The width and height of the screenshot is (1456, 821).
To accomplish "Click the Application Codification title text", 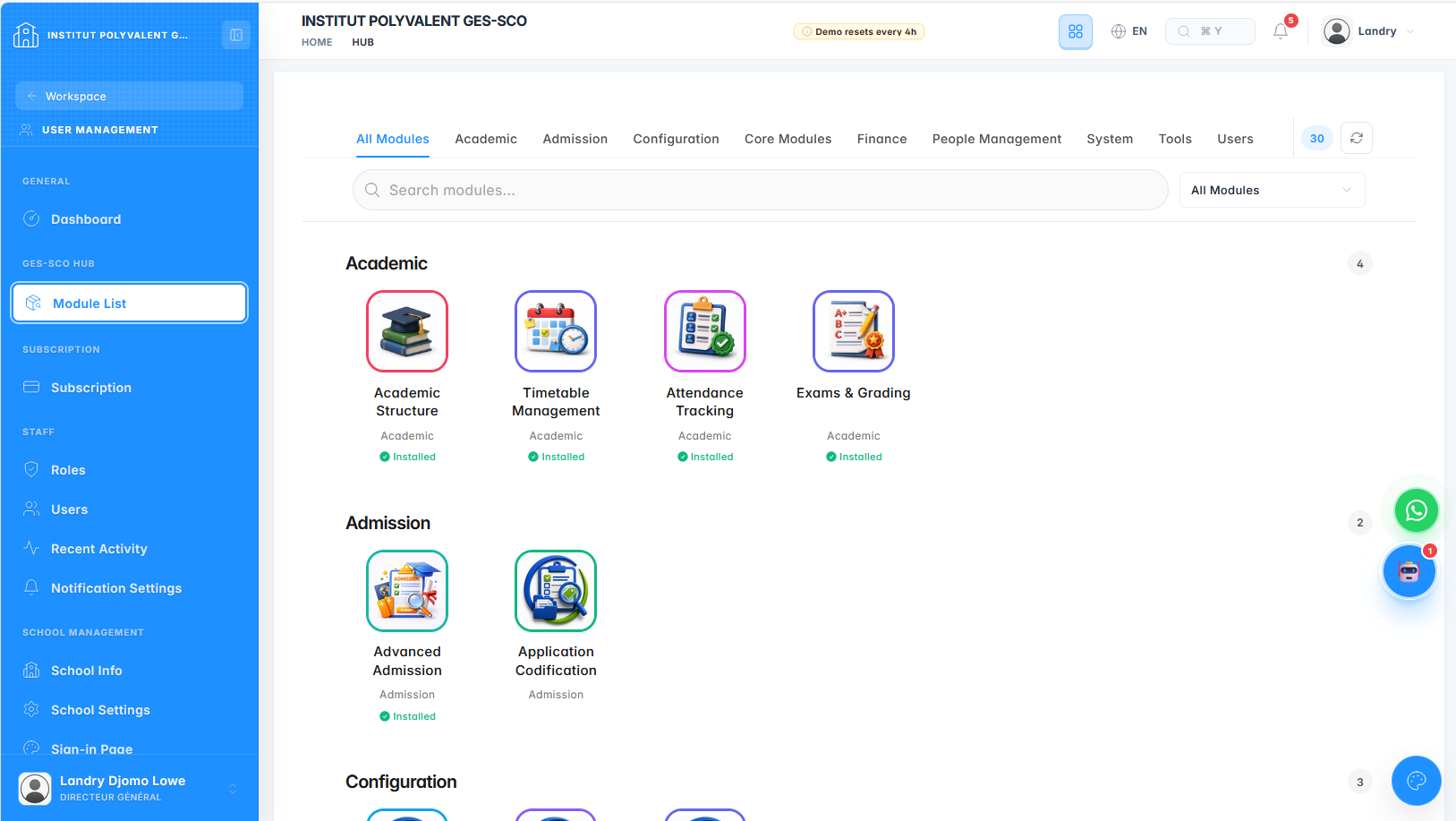I will tap(556, 661).
